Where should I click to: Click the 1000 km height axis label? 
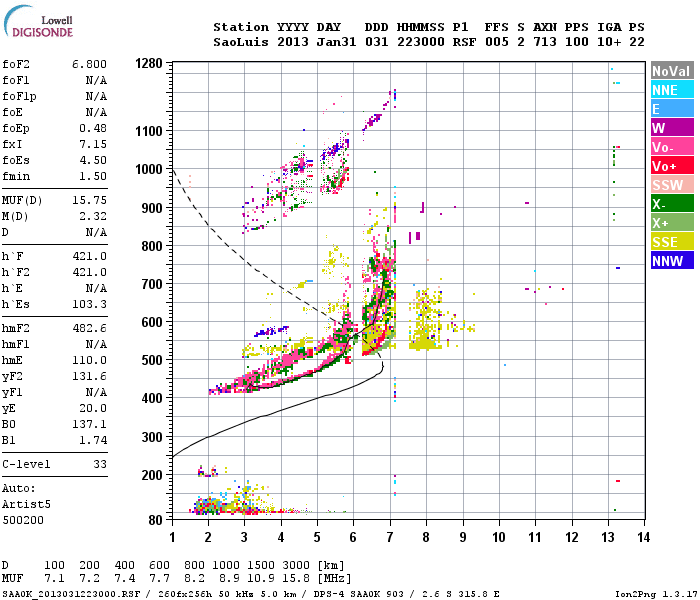point(149,169)
